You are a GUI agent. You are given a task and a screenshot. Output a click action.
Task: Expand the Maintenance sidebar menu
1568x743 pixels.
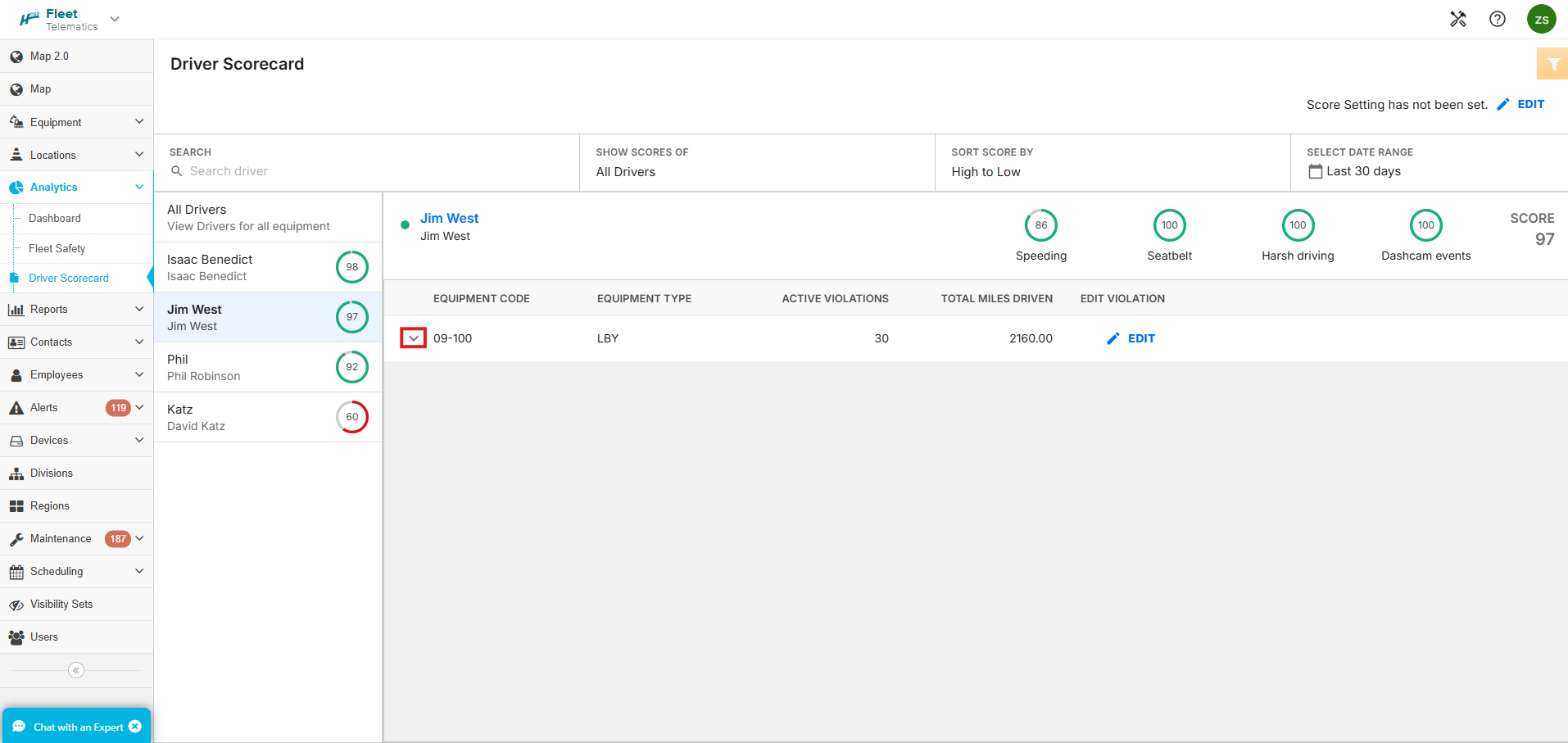(x=139, y=538)
